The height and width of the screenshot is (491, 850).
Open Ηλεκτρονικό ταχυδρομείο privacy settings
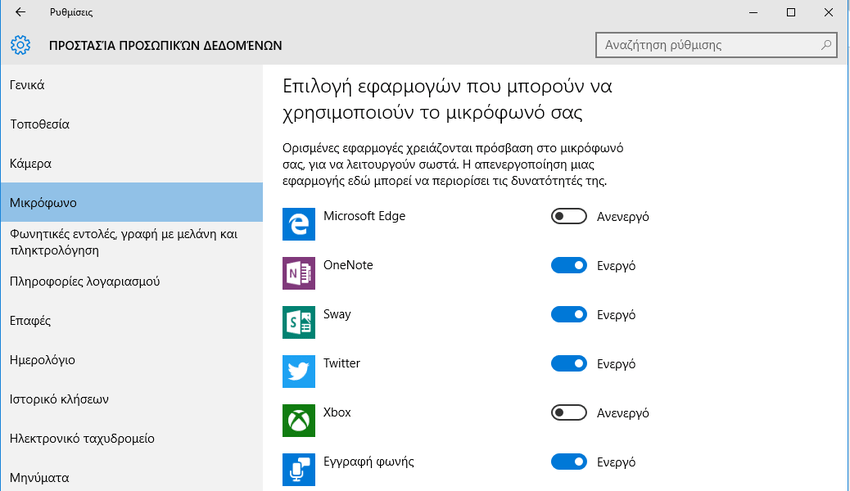pos(82,438)
